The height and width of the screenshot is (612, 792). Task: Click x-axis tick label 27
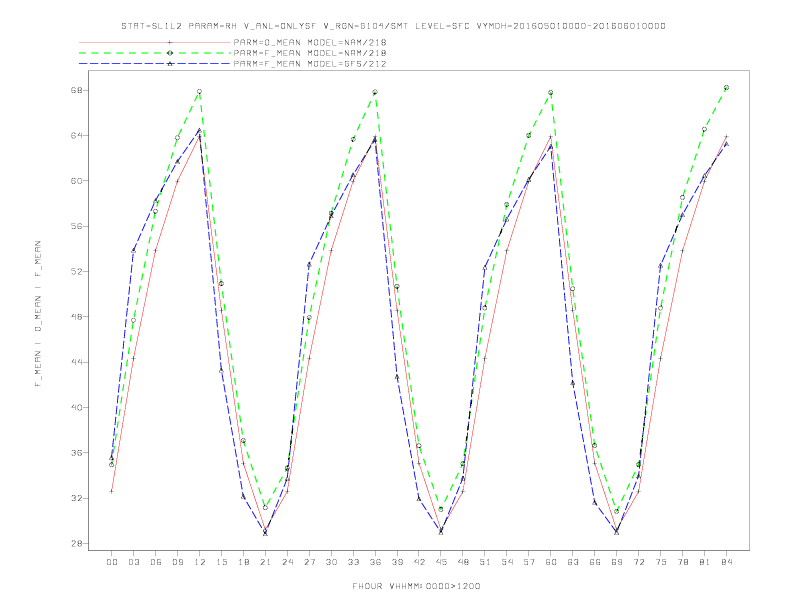(309, 562)
